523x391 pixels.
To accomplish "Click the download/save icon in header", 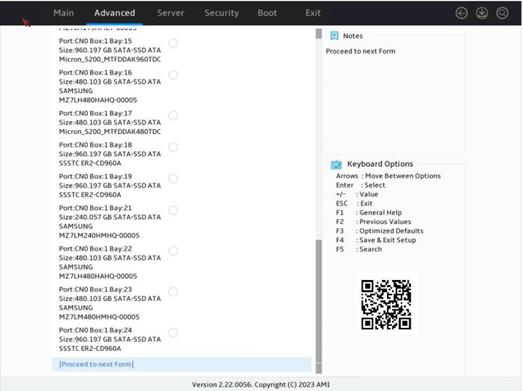I will click(482, 13).
